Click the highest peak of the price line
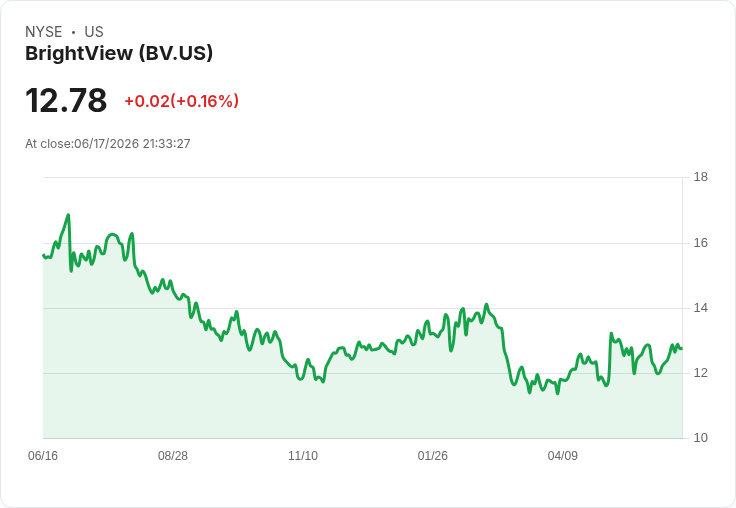 pyautogui.click(x=69, y=215)
